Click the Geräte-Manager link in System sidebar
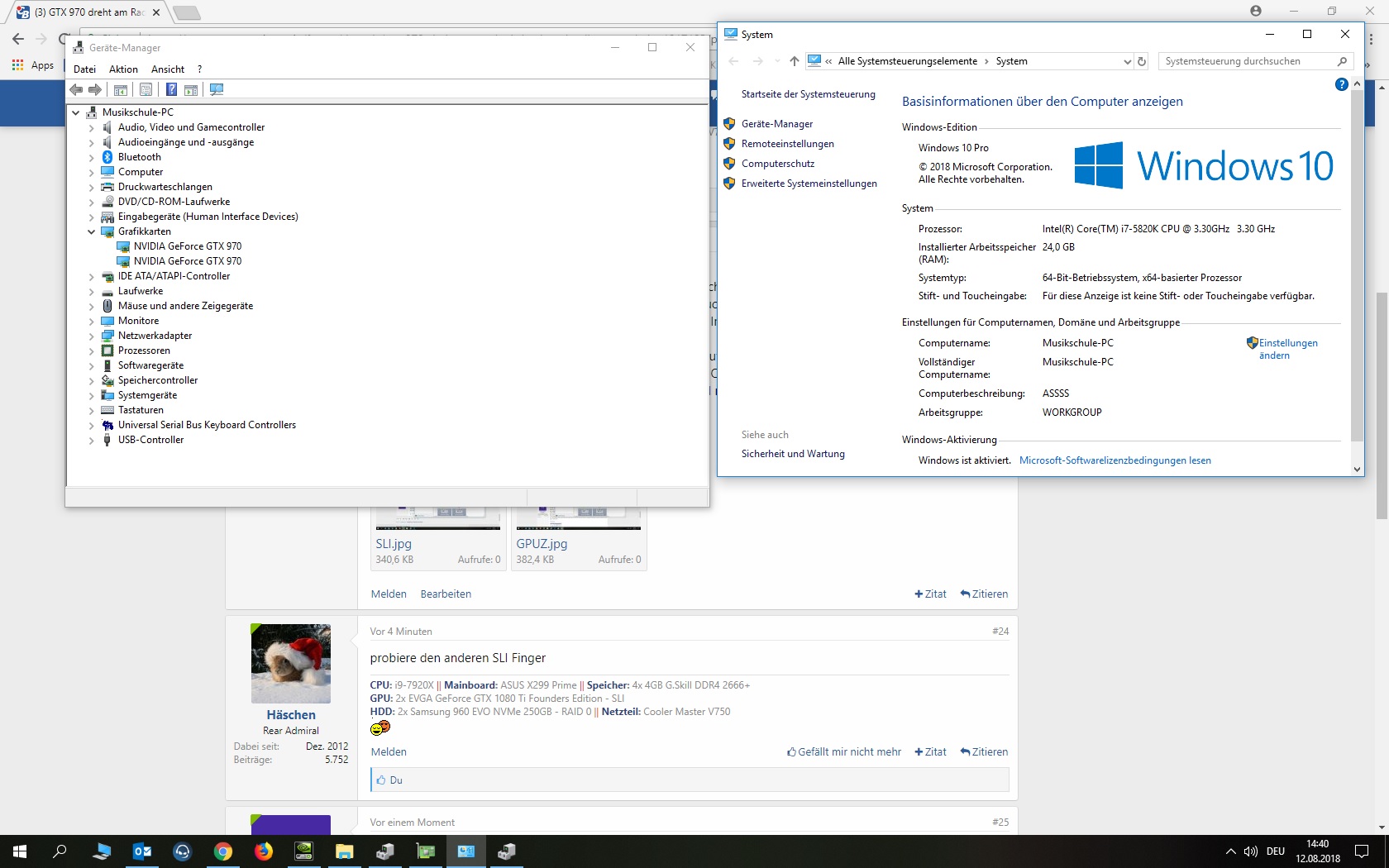Screen dimensions: 1389x868 pyautogui.click(x=777, y=124)
